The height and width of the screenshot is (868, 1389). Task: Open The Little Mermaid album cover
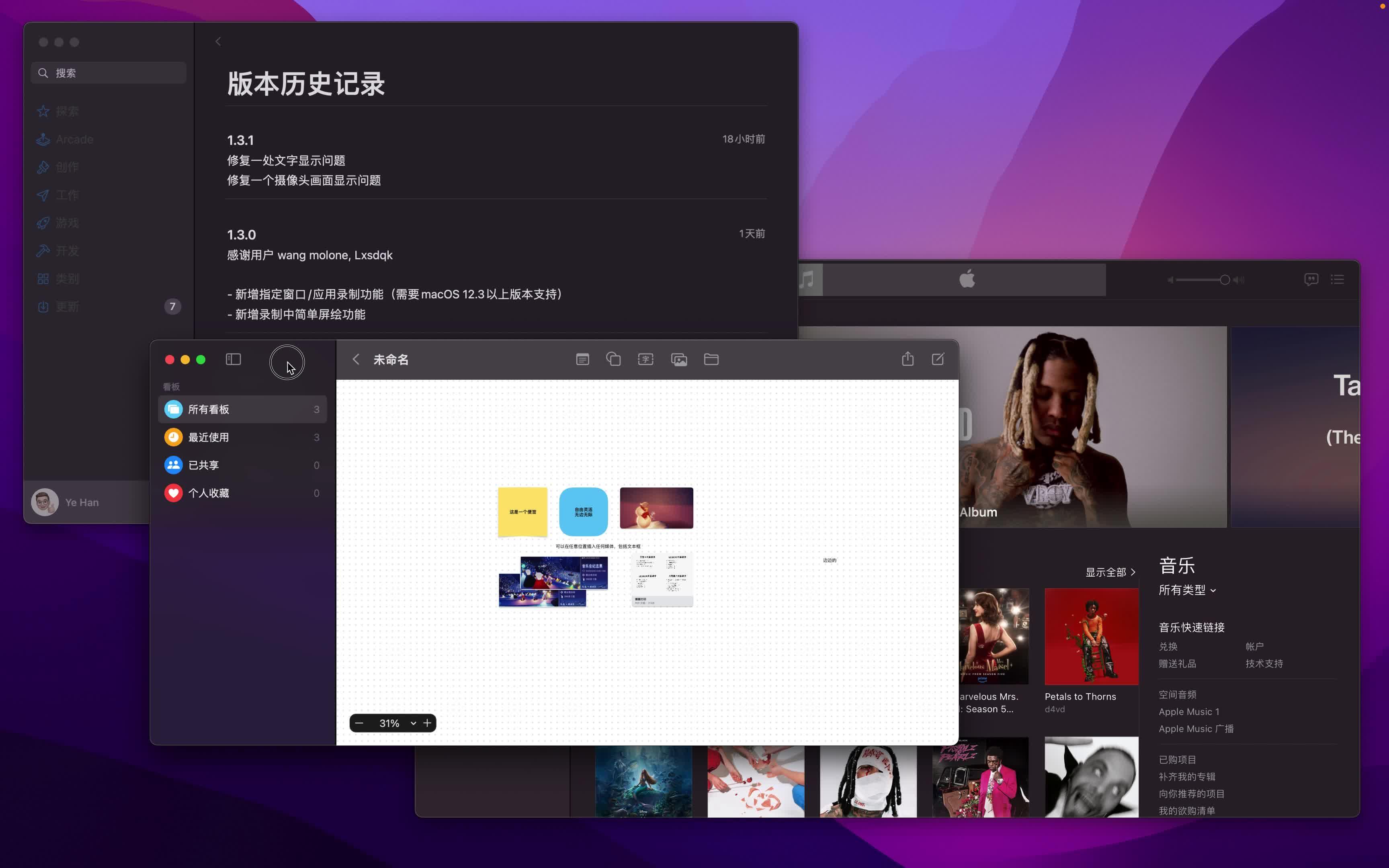coord(643,781)
